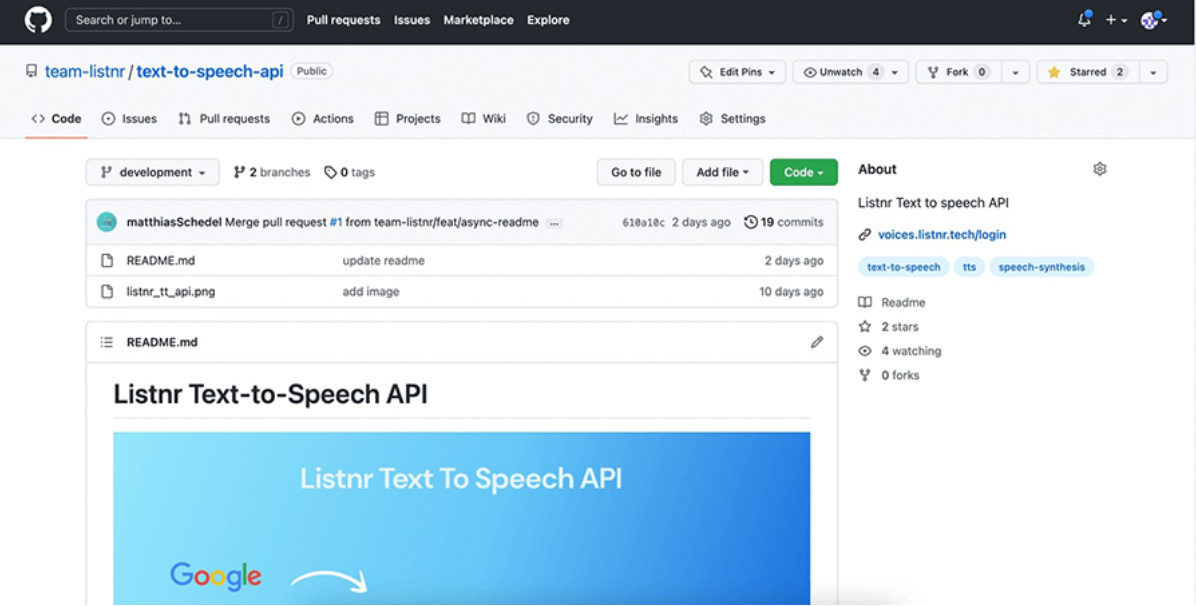Switch to the Projects tab
Viewport: 1196px width, 606px height.
[x=407, y=118]
